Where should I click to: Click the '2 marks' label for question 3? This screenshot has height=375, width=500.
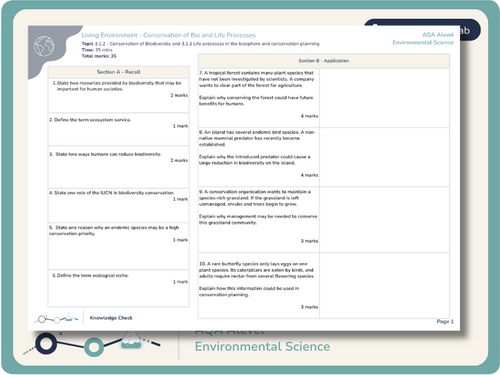point(179,160)
